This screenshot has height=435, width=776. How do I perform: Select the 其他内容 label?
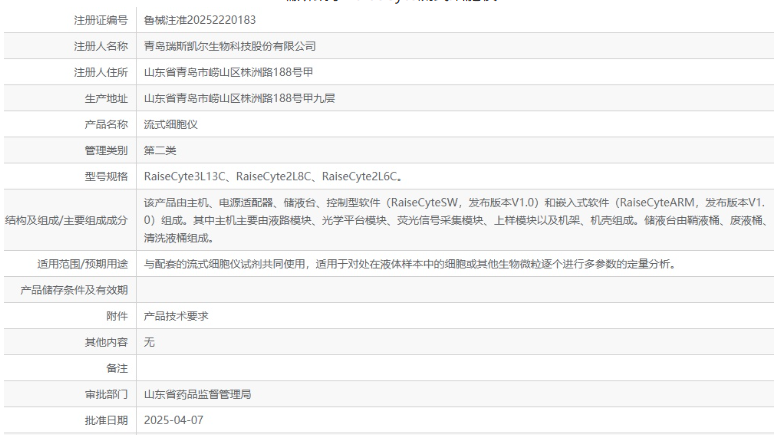pos(106,342)
